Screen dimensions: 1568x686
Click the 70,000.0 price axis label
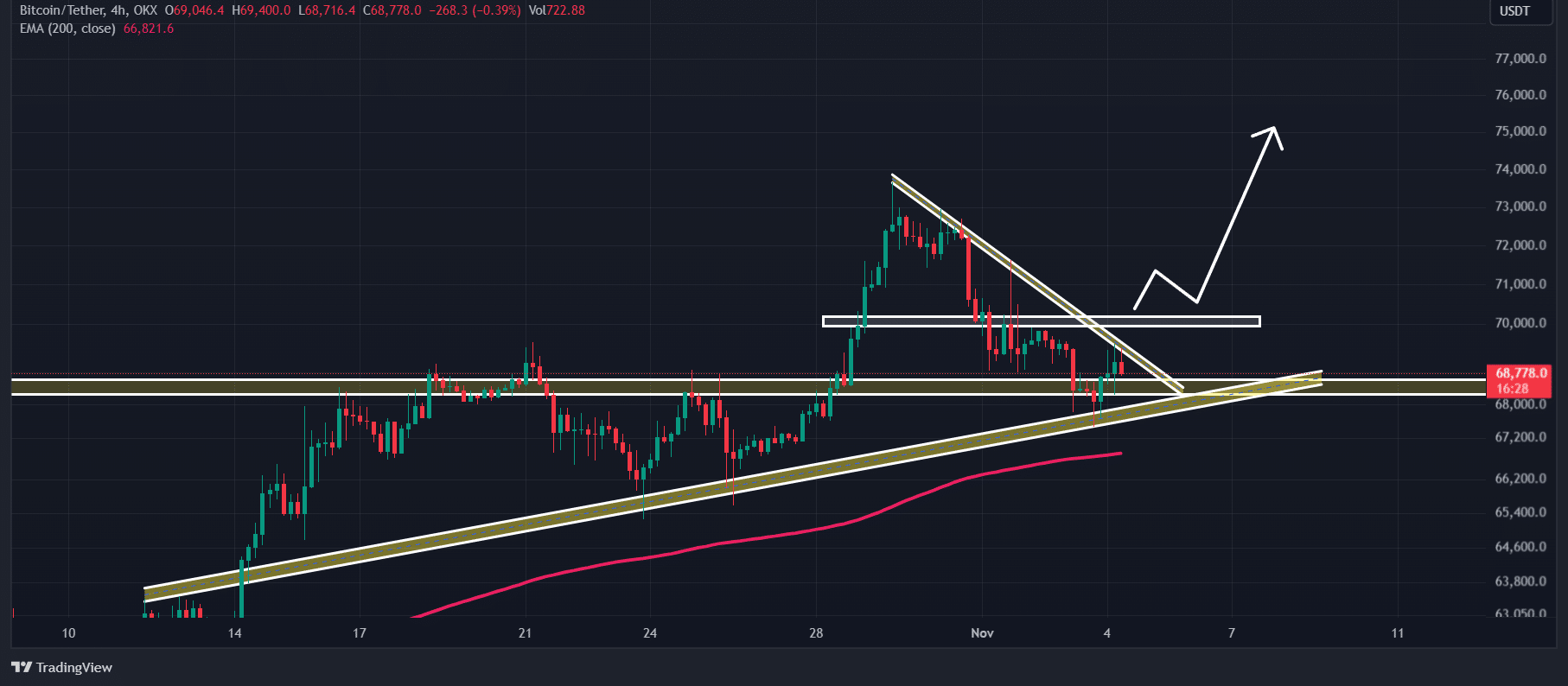tap(1520, 323)
